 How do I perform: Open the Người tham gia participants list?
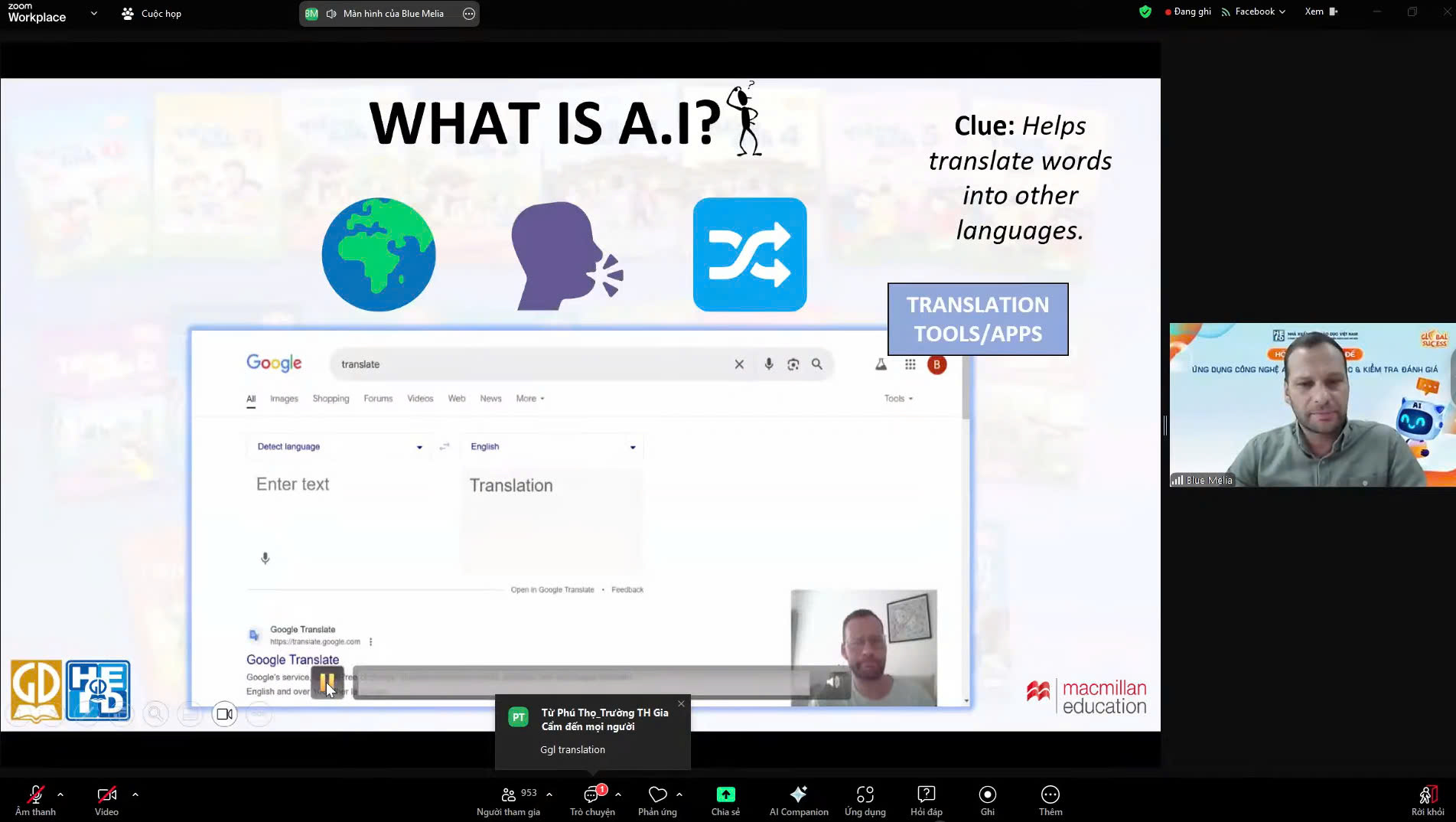pyautogui.click(x=508, y=800)
